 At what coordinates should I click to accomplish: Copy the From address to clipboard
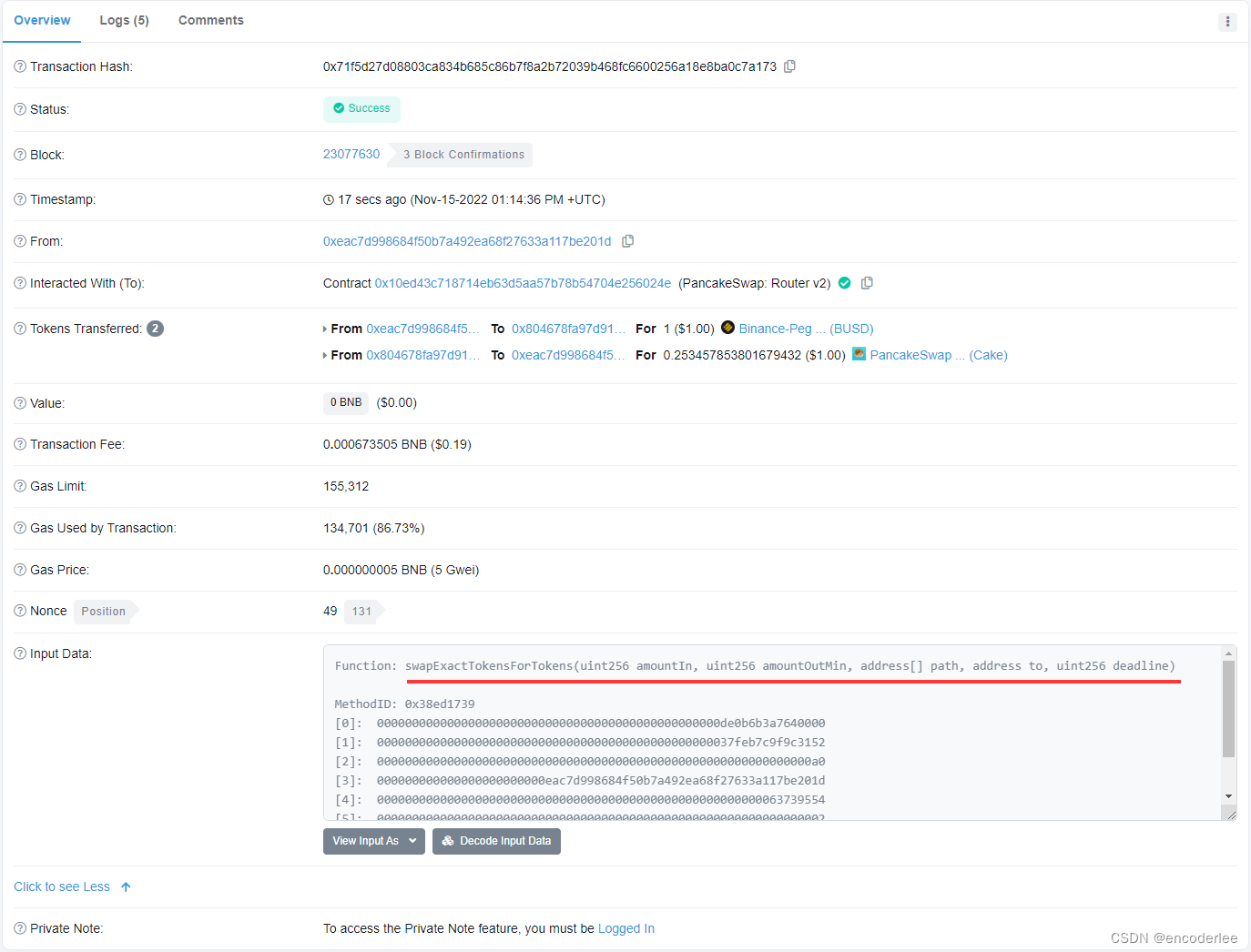point(627,241)
